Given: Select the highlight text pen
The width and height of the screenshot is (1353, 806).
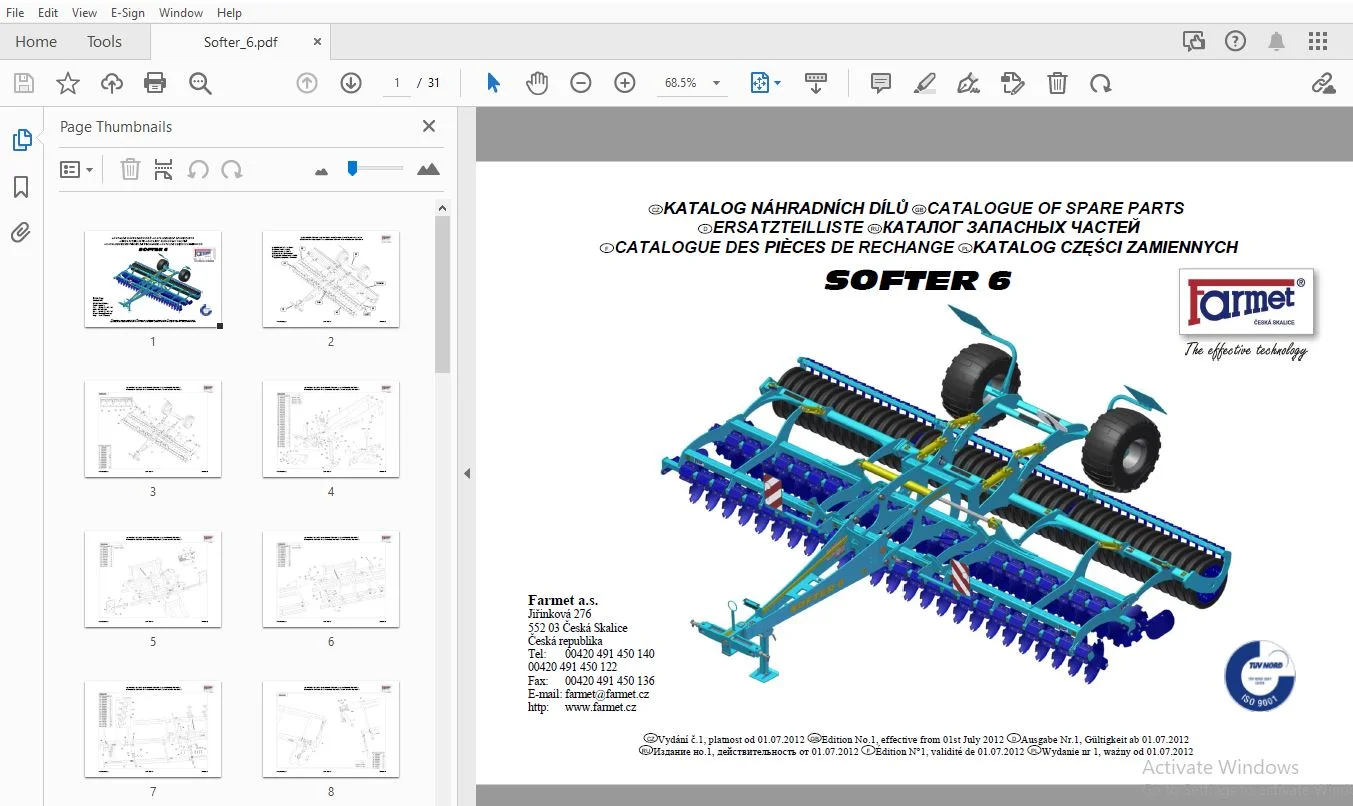Looking at the screenshot, I should click(x=925, y=83).
